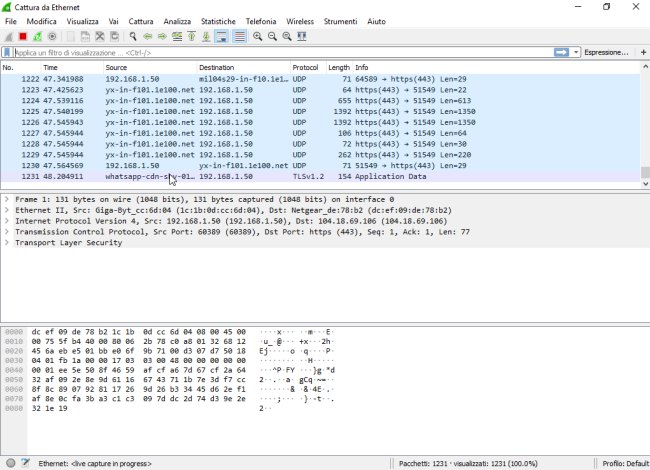
Task: Open the File menu
Action: pyautogui.click(x=11, y=21)
